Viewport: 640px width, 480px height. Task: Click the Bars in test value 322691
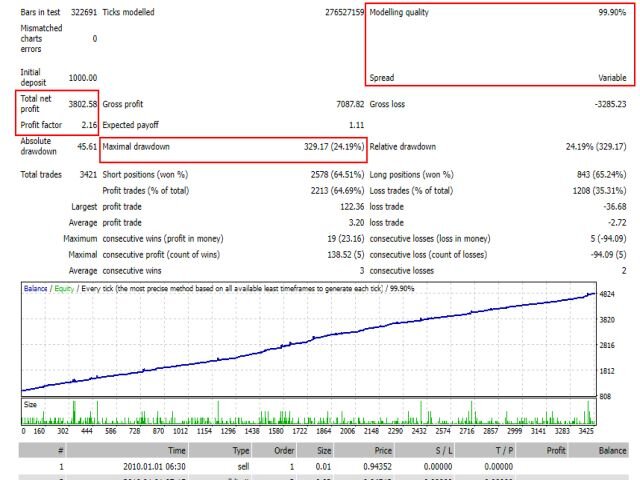tap(84, 12)
